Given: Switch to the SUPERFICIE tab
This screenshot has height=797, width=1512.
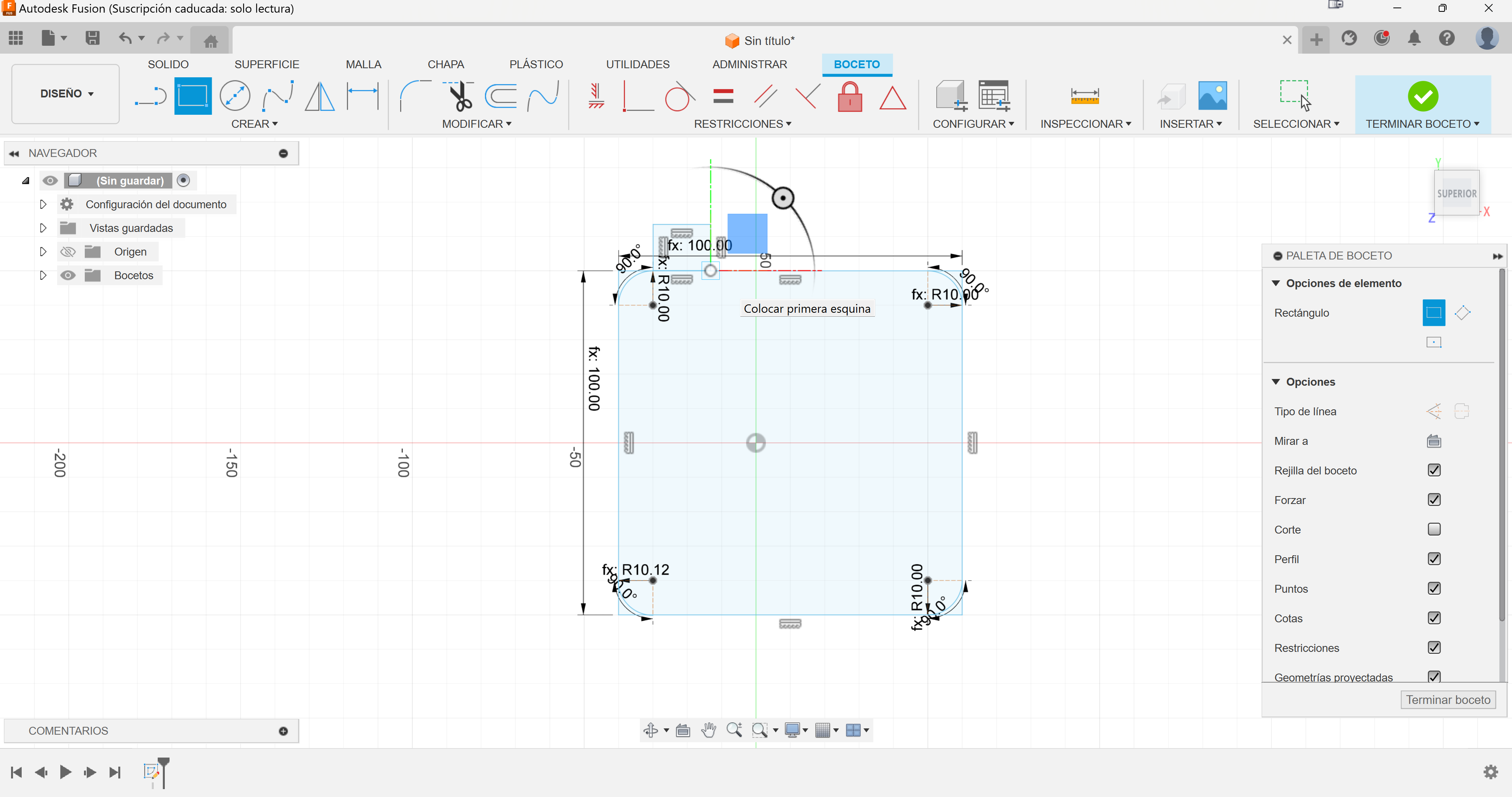Looking at the screenshot, I should click(267, 64).
